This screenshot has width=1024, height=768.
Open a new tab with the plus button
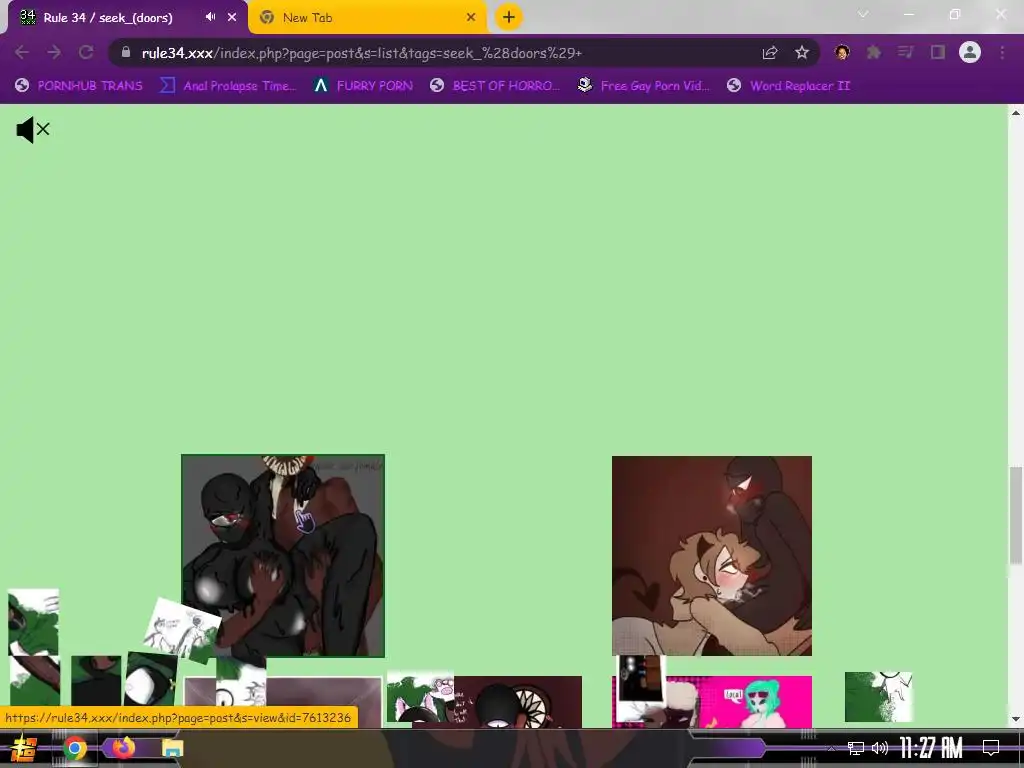[509, 17]
